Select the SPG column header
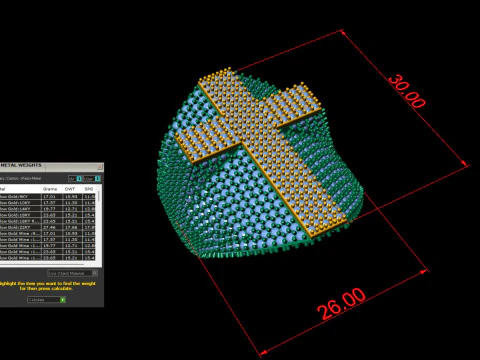Image resolution: width=480 pixels, height=360 pixels. point(89,189)
